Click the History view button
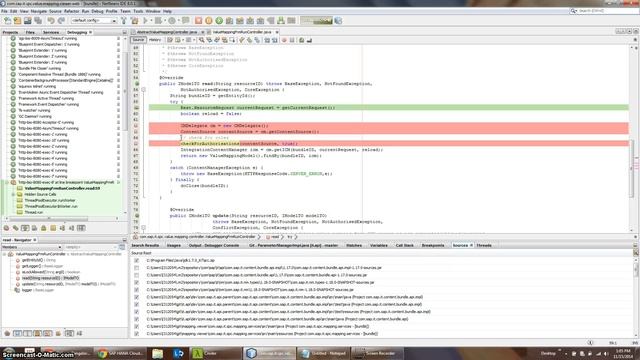 (x=155, y=40)
